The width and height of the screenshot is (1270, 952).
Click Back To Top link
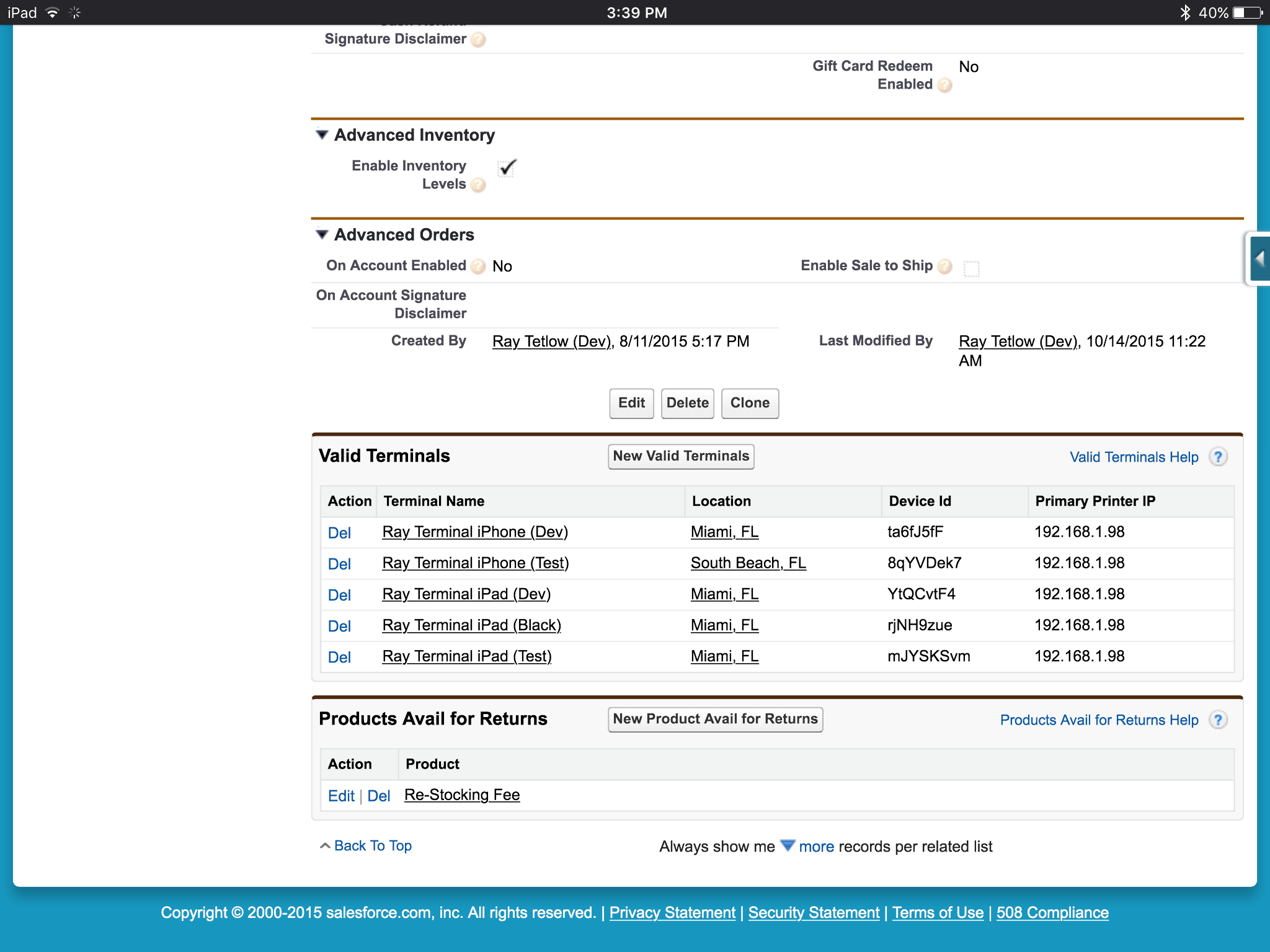tap(373, 846)
